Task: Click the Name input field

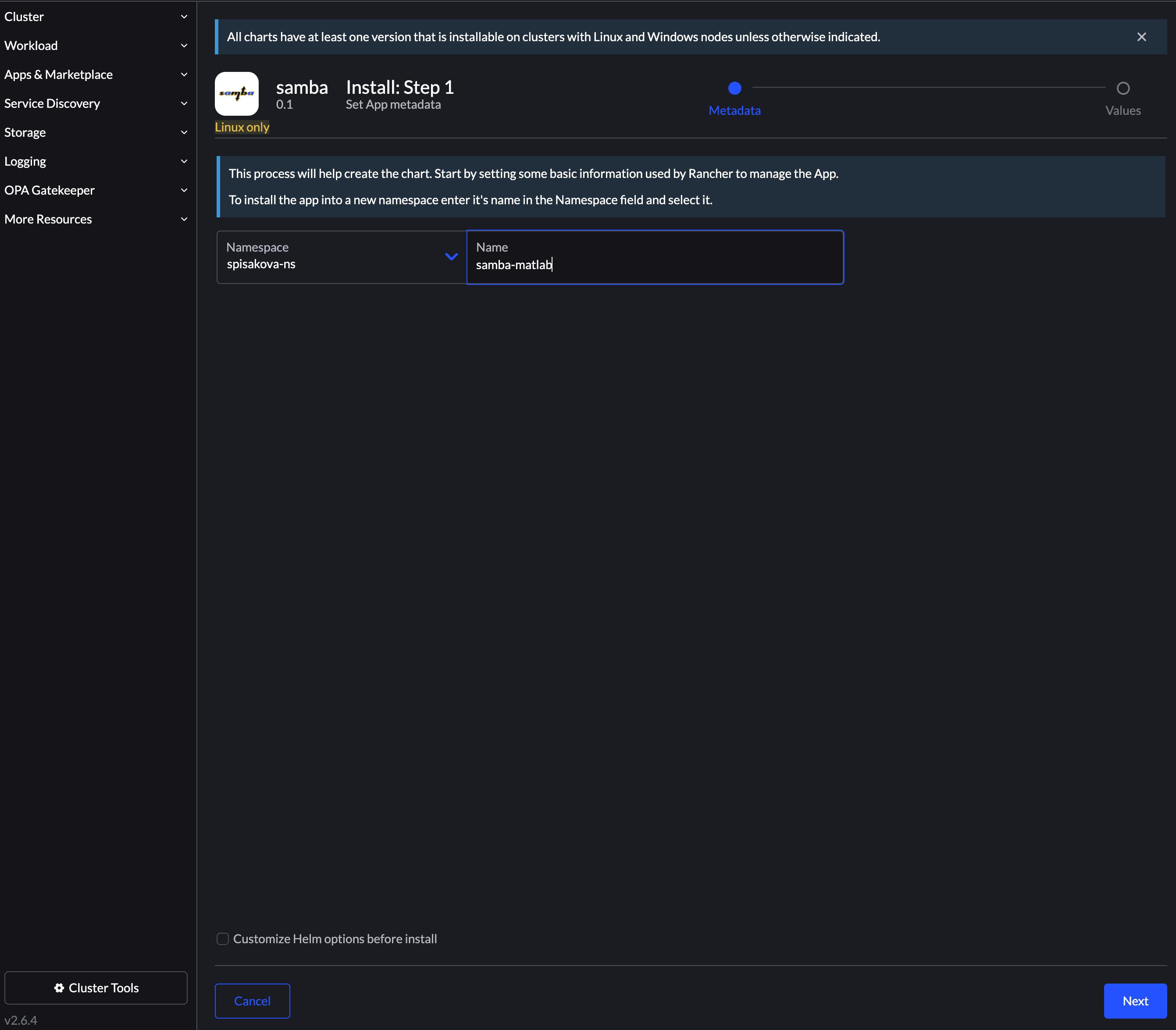Action: click(x=654, y=264)
